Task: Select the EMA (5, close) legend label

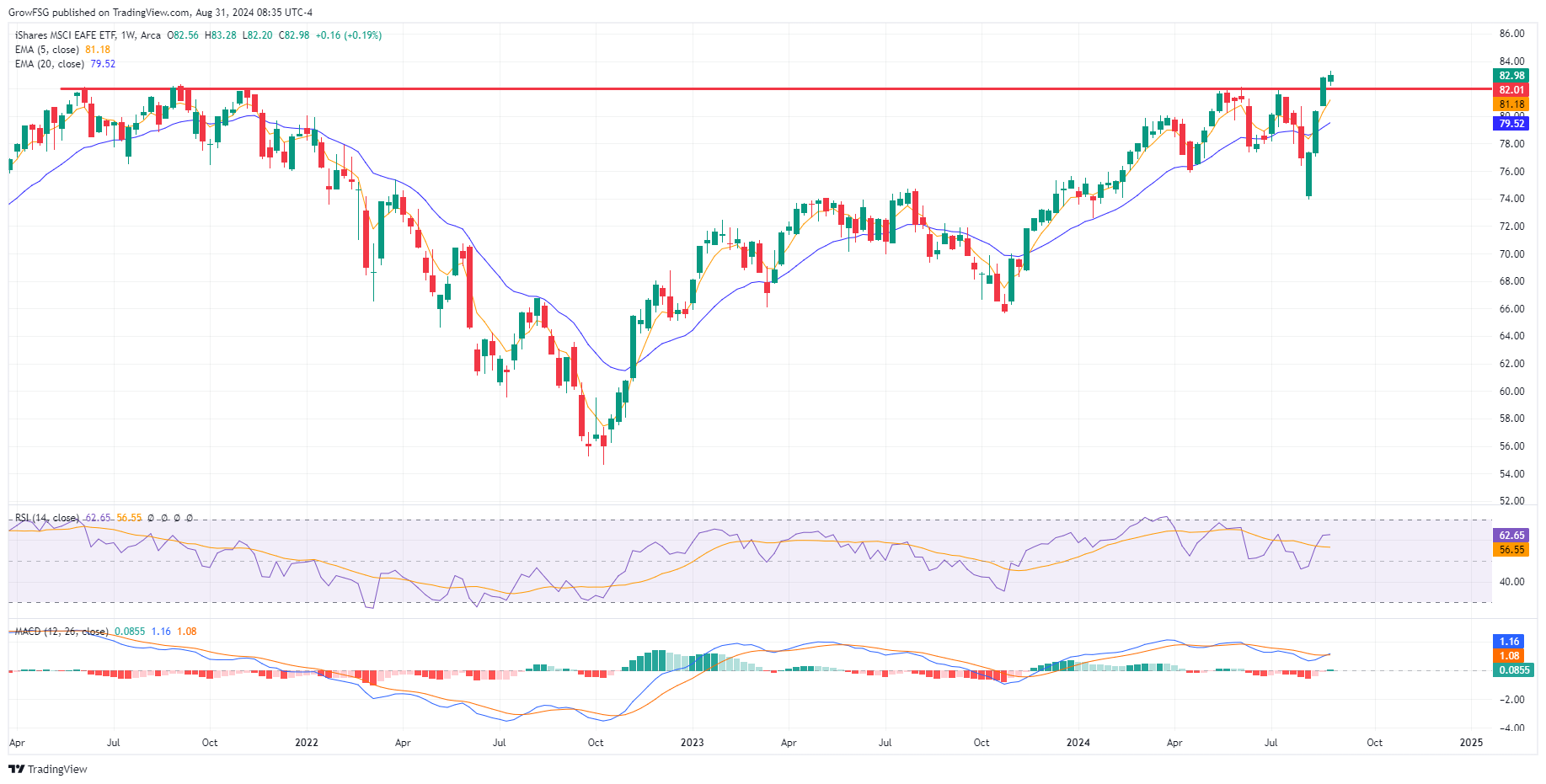Action: [47, 50]
